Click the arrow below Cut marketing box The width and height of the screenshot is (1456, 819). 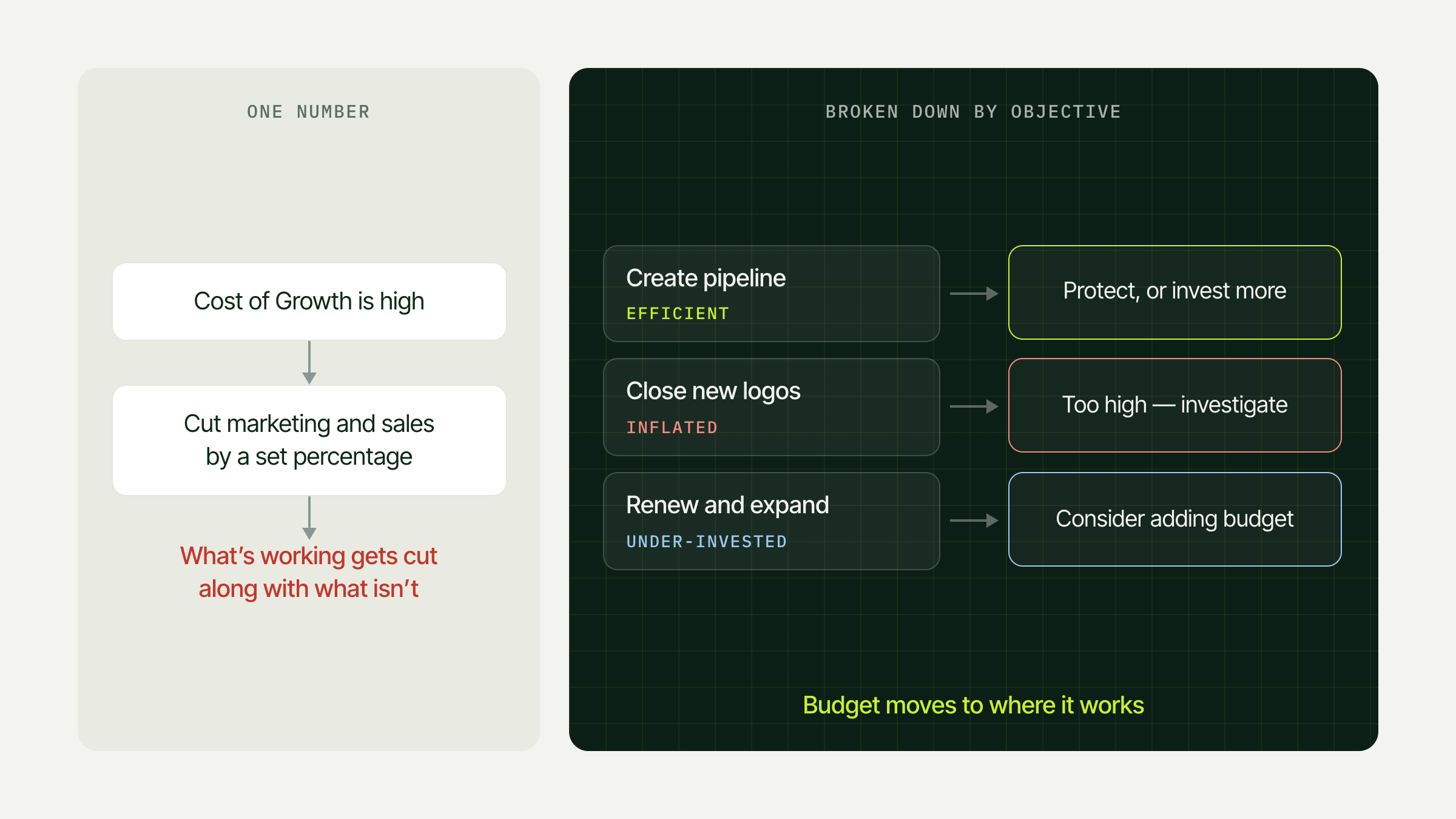click(309, 517)
